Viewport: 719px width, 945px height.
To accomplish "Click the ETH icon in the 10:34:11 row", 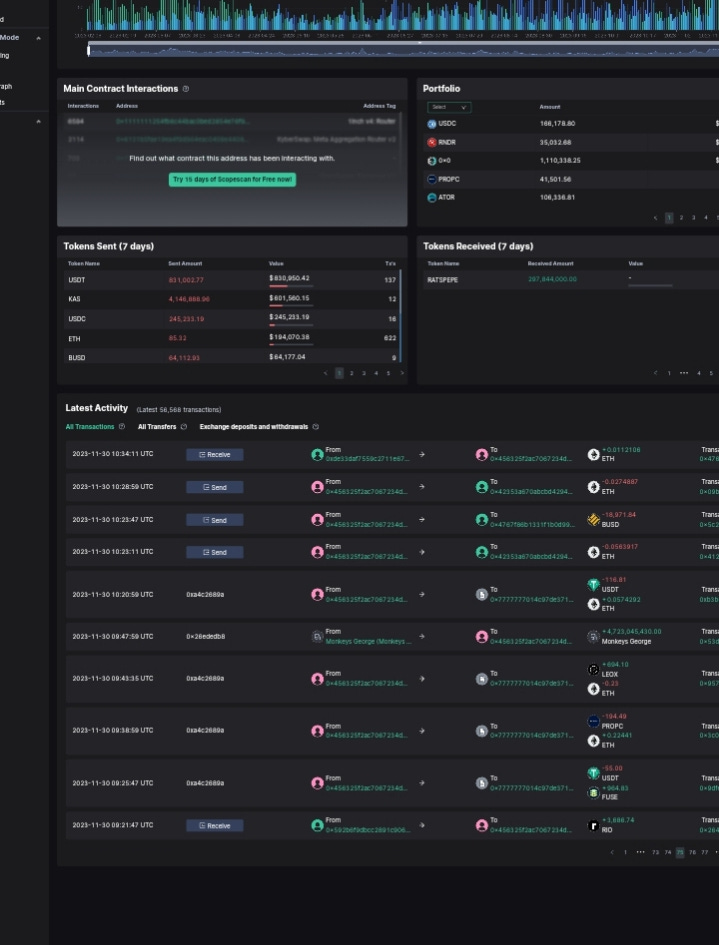I will pos(594,454).
